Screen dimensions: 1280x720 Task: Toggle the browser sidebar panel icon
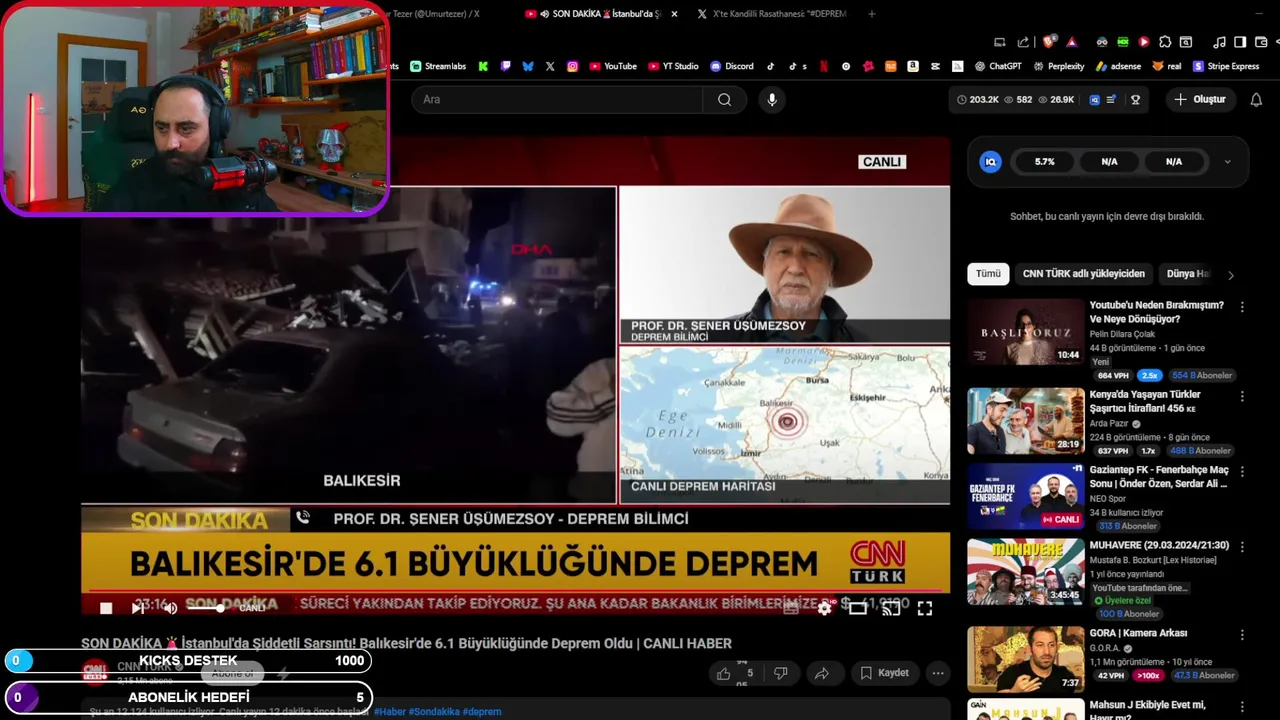1240,42
